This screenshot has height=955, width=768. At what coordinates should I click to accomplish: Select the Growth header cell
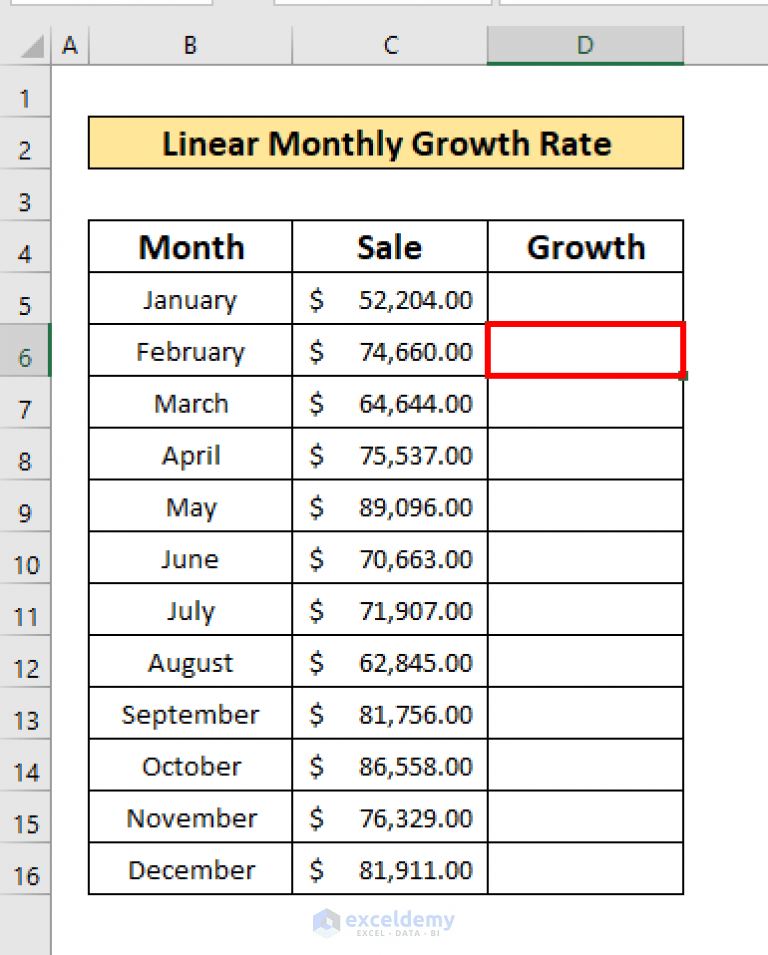coord(584,247)
